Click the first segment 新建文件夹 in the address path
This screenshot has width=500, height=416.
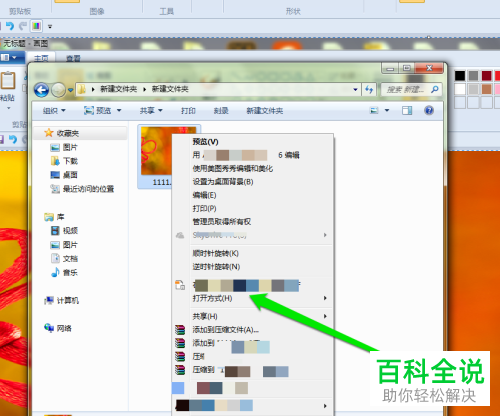coord(118,89)
